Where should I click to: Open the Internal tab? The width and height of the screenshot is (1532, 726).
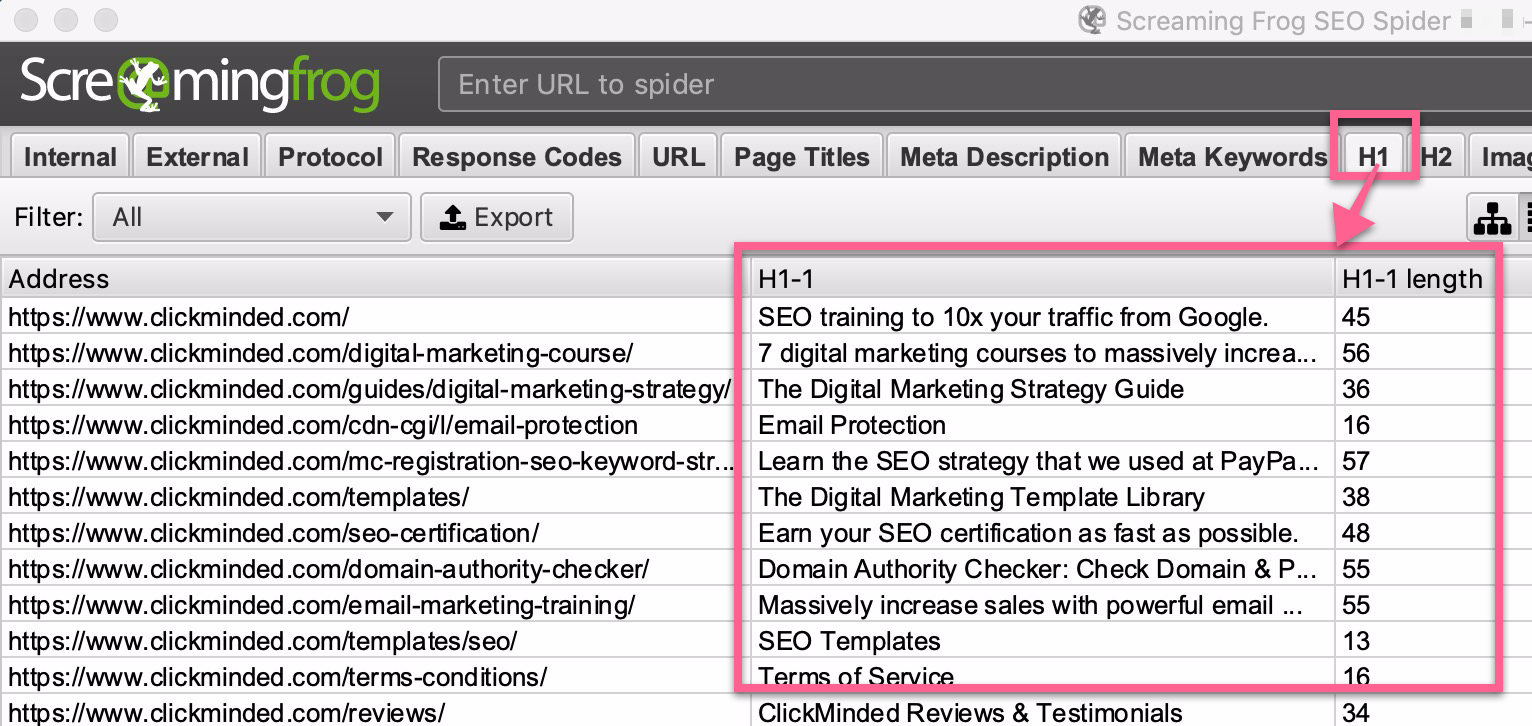[70, 157]
